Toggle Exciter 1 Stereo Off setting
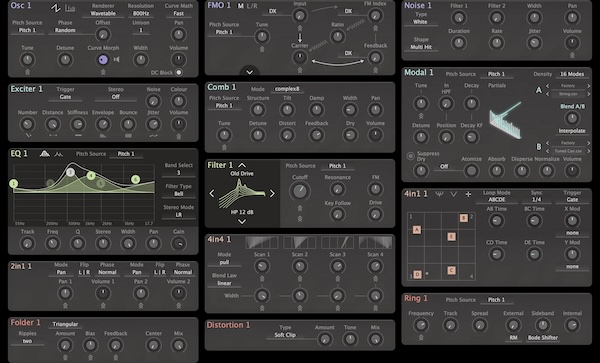This screenshot has height=363, width=600. [x=116, y=97]
